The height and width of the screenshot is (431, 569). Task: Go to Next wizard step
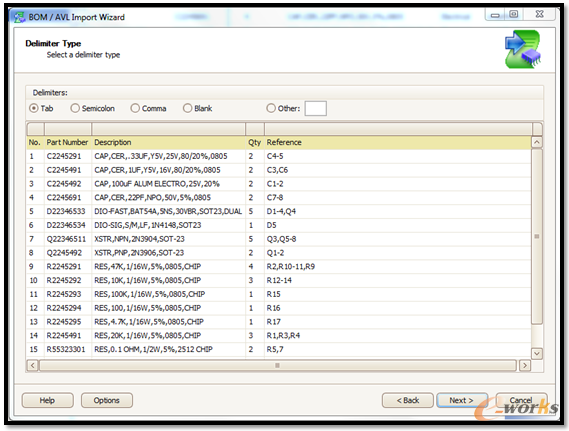click(462, 400)
